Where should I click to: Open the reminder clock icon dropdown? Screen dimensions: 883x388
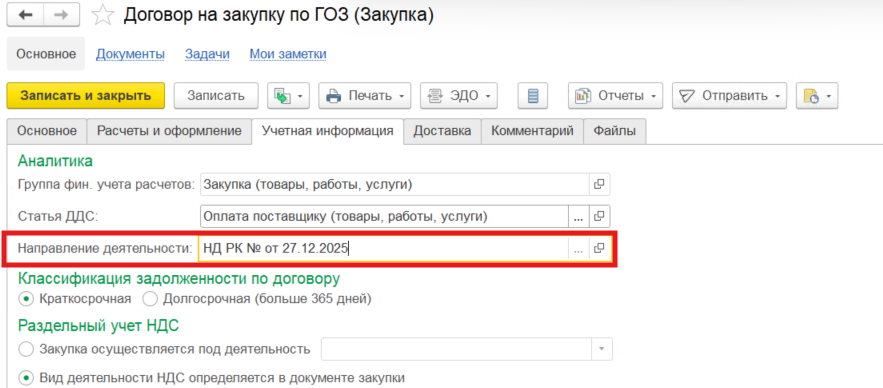pyautogui.click(x=817, y=96)
